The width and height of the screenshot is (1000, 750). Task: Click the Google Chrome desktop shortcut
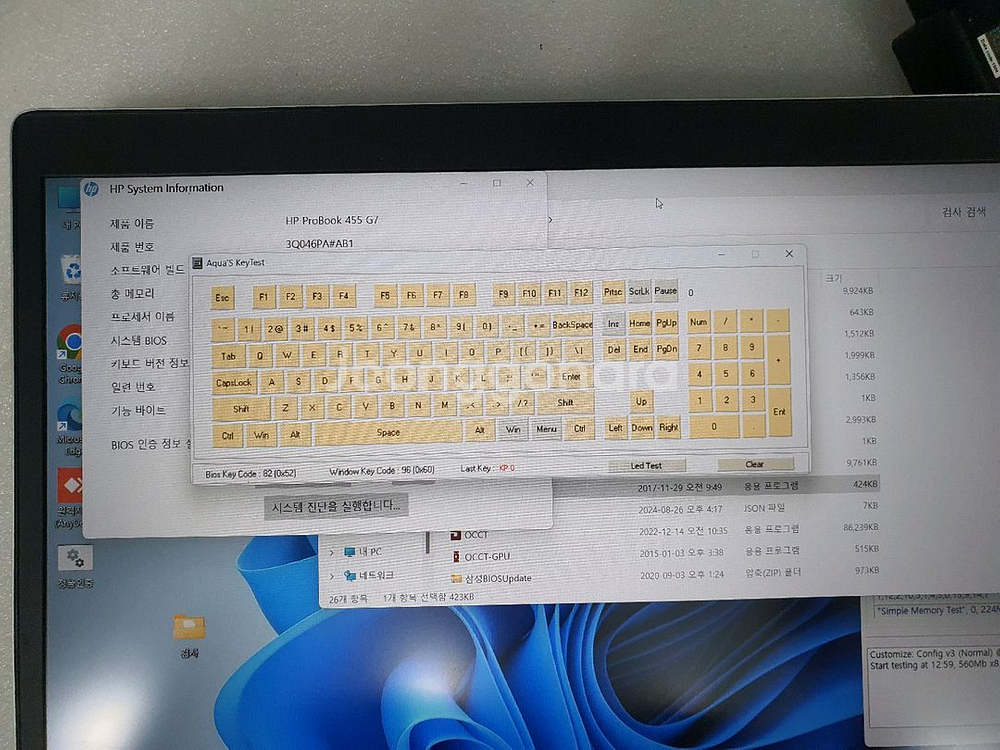click(x=70, y=343)
